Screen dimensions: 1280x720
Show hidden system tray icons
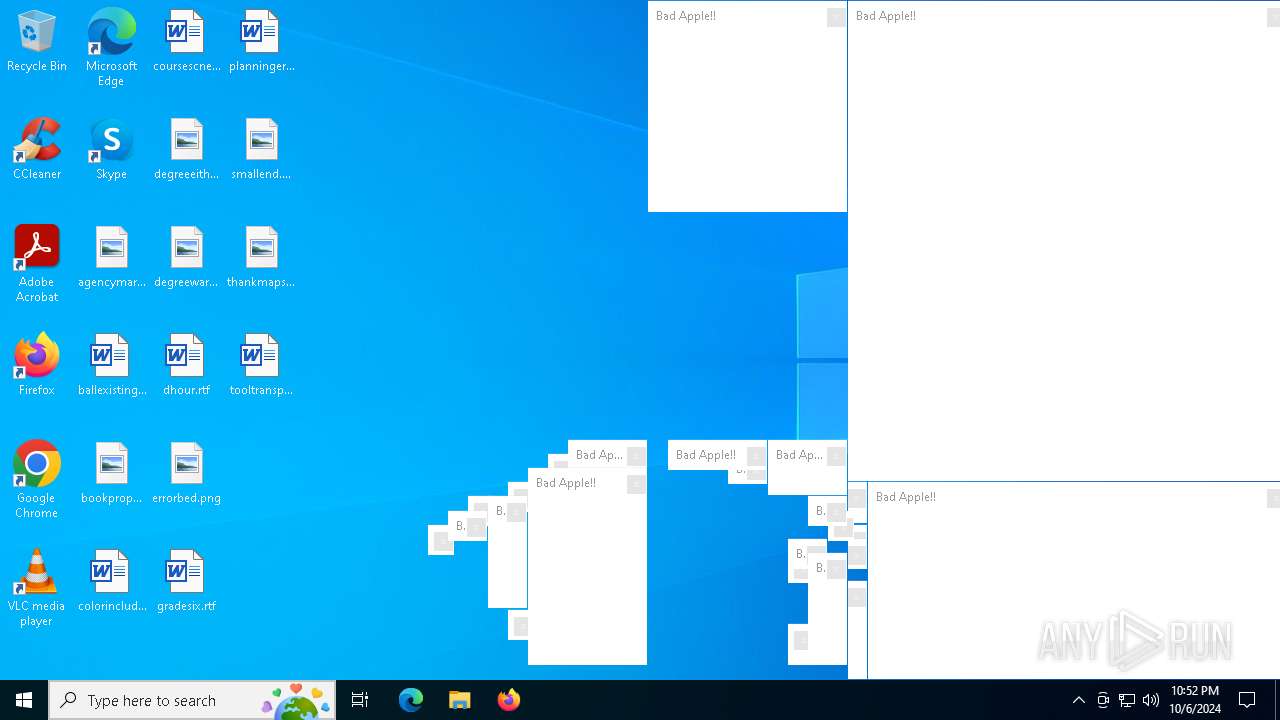pyautogui.click(x=1079, y=700)
